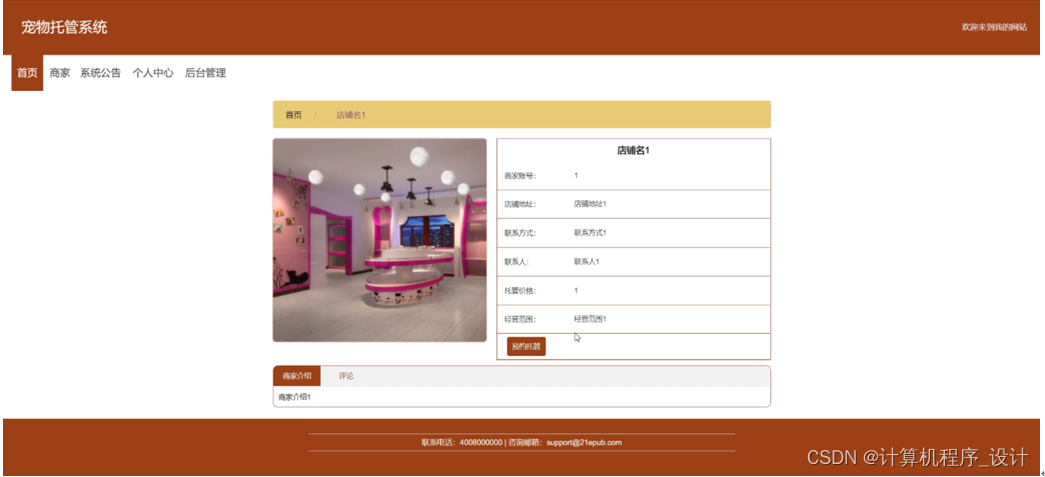The height and width of the screenshot is (477, 1045).
Task: Click the pet shop interior photo
Action: tap(379, 240)
